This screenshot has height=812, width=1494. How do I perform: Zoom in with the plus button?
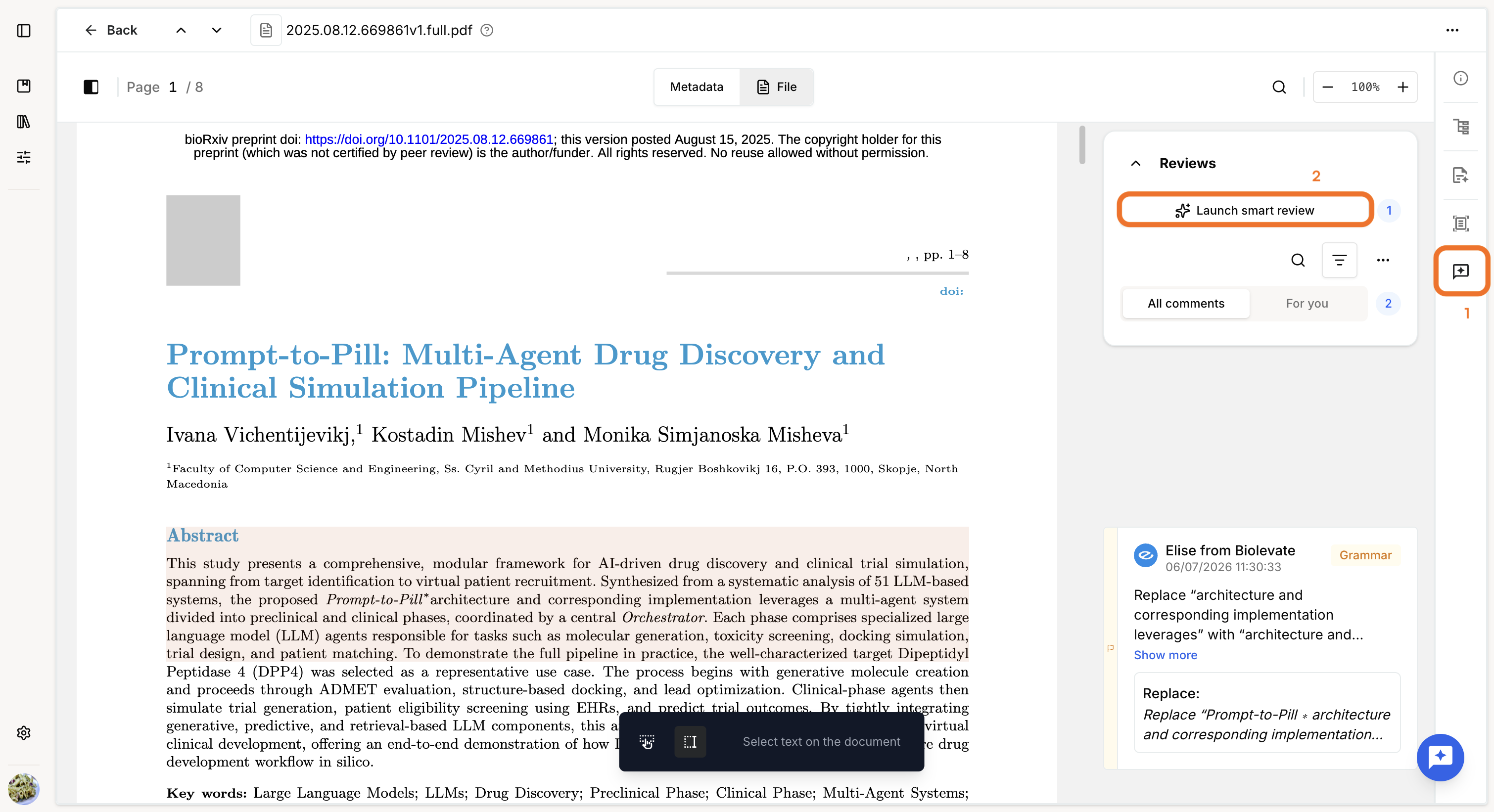point(1402,87)
